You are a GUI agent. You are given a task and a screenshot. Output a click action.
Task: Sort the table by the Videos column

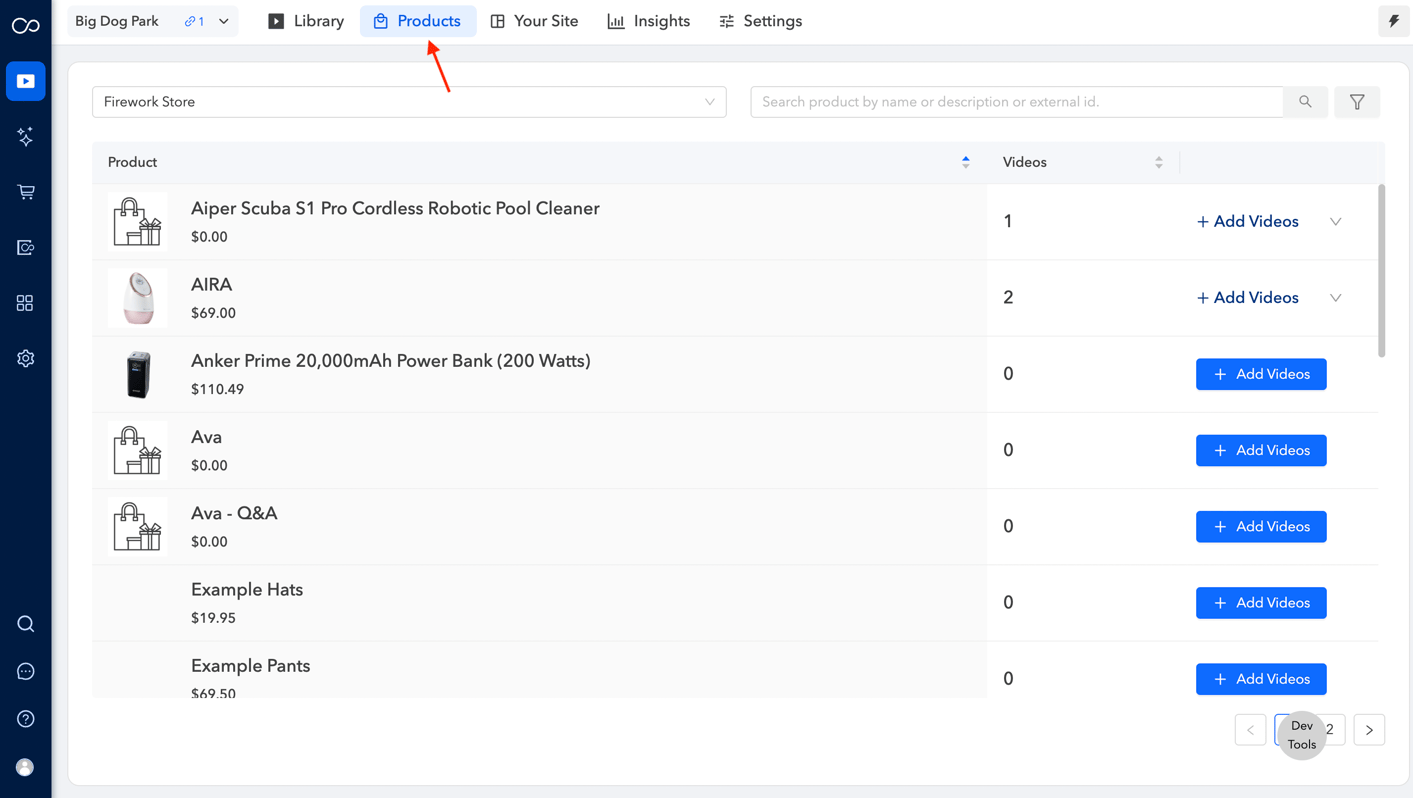1158,161
